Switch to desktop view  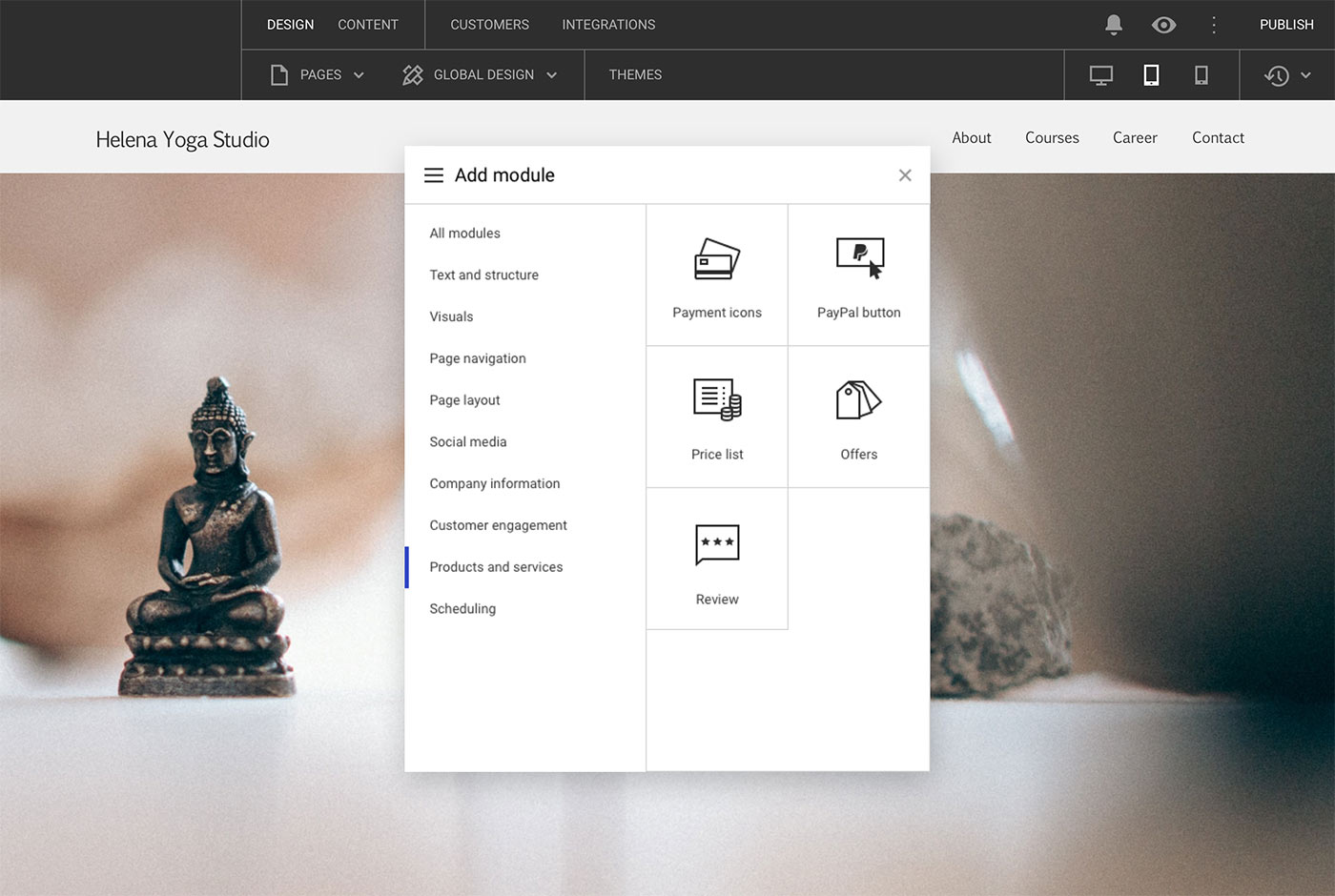(1101, 75)
